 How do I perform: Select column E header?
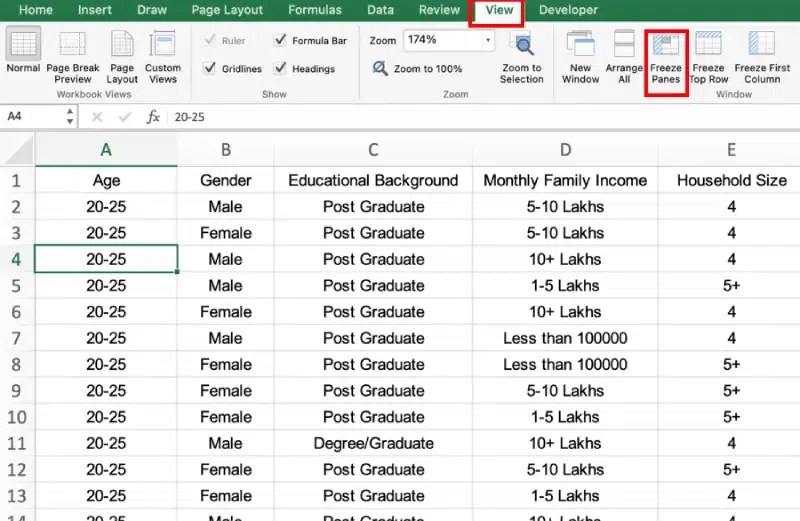(731, 150)
